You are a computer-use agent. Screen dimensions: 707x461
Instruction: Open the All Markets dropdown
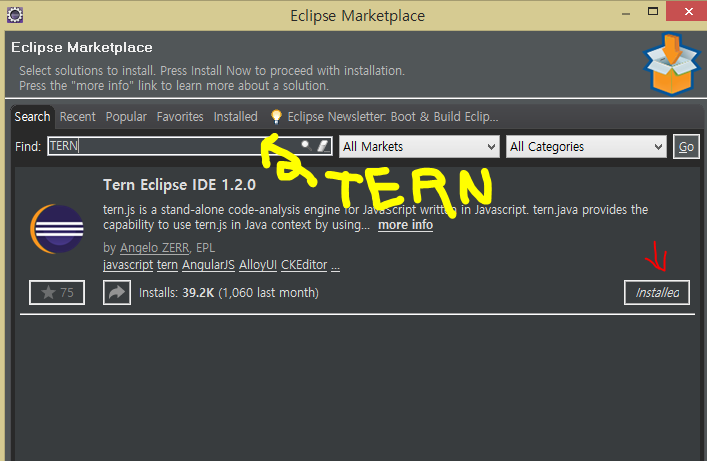419,147
